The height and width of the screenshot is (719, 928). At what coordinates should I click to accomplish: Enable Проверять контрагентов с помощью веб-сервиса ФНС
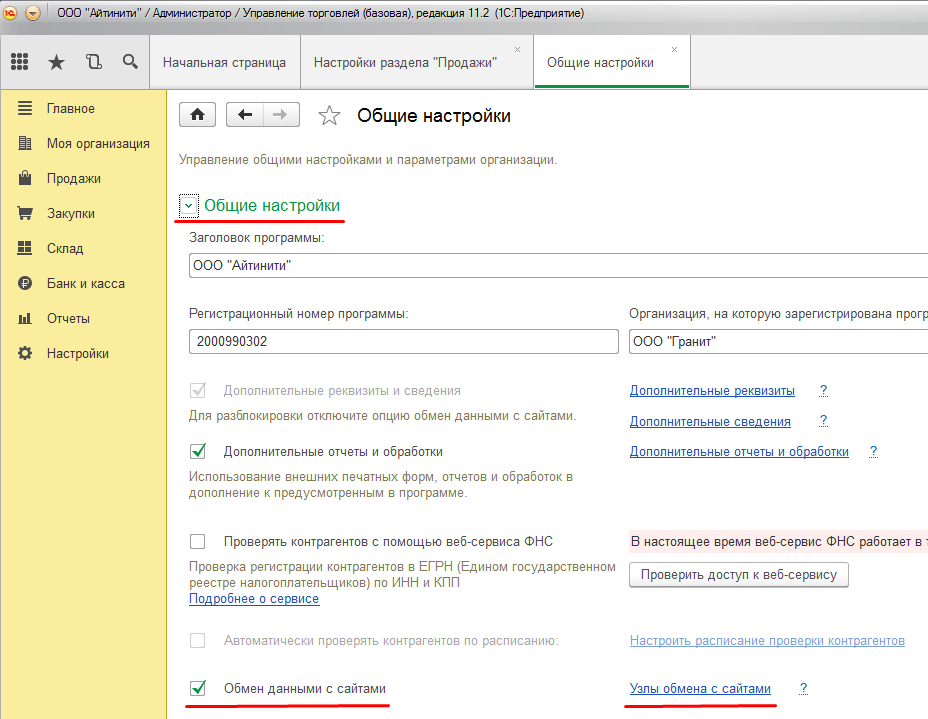[198, 541]
